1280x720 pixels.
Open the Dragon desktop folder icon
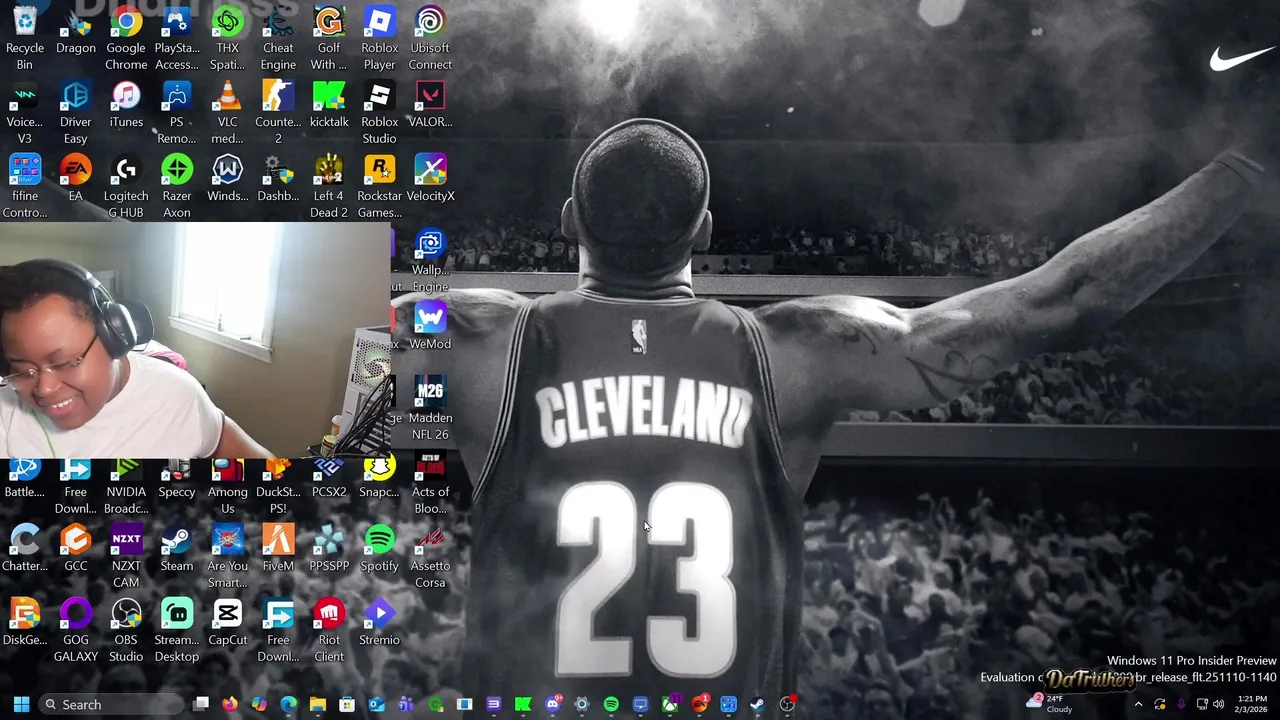pyautogui.click(x=75, y=30)
